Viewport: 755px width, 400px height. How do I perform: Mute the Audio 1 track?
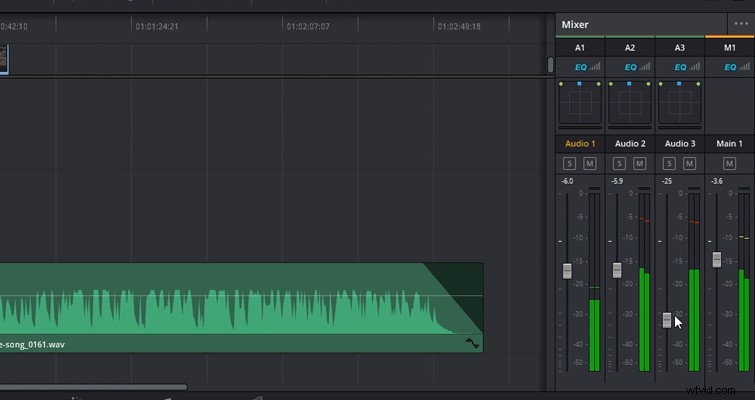(590, 164)
